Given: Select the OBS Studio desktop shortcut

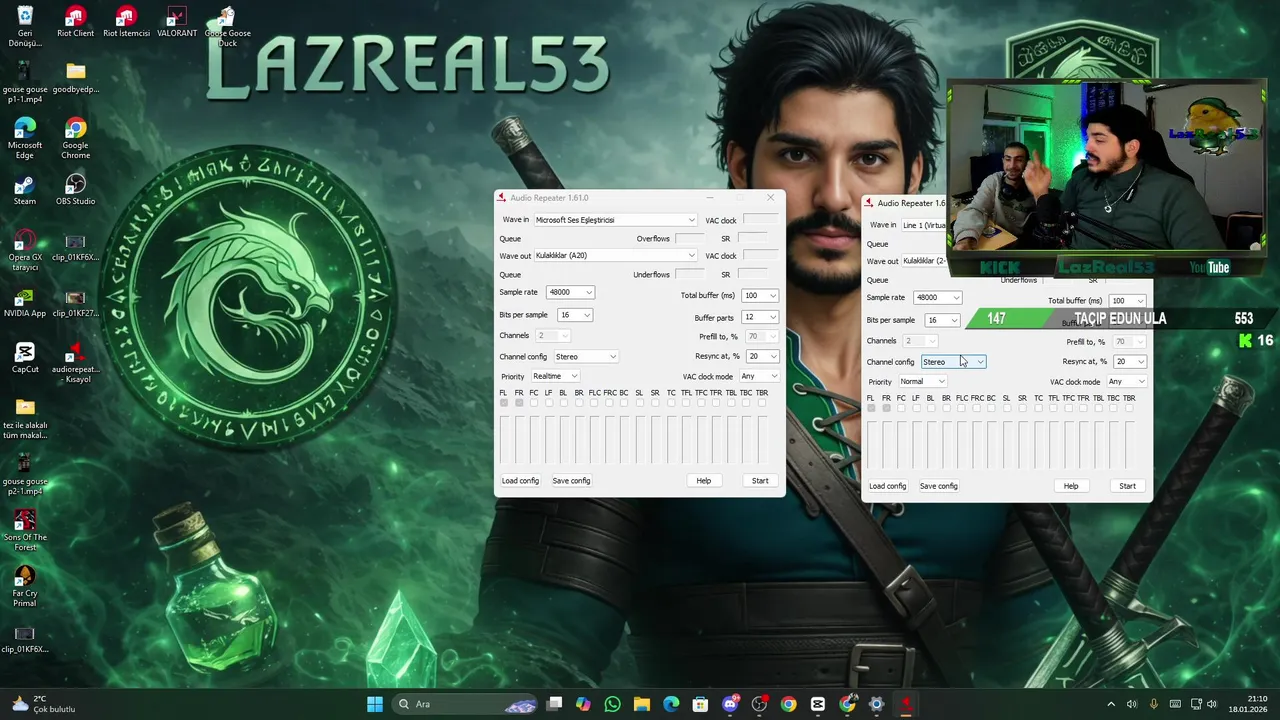Looking at the screenshot, I should tap(75, 189).
